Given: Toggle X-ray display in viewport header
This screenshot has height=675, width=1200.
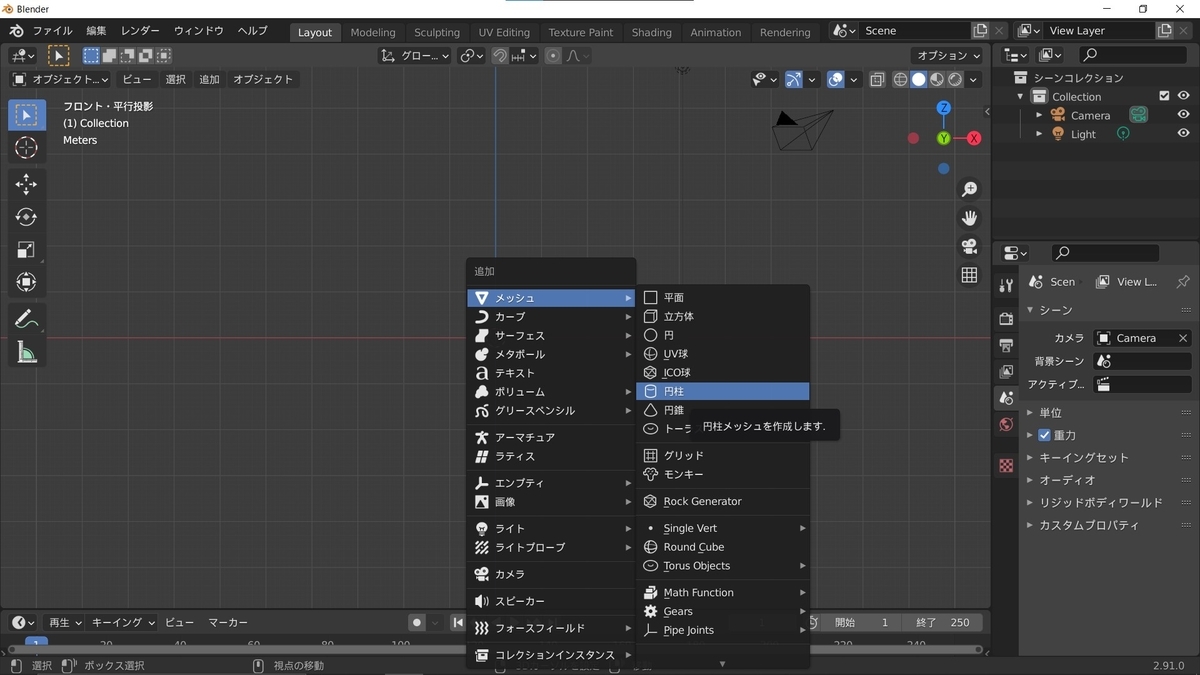Looking at the screenshot, I should (877, 80).
